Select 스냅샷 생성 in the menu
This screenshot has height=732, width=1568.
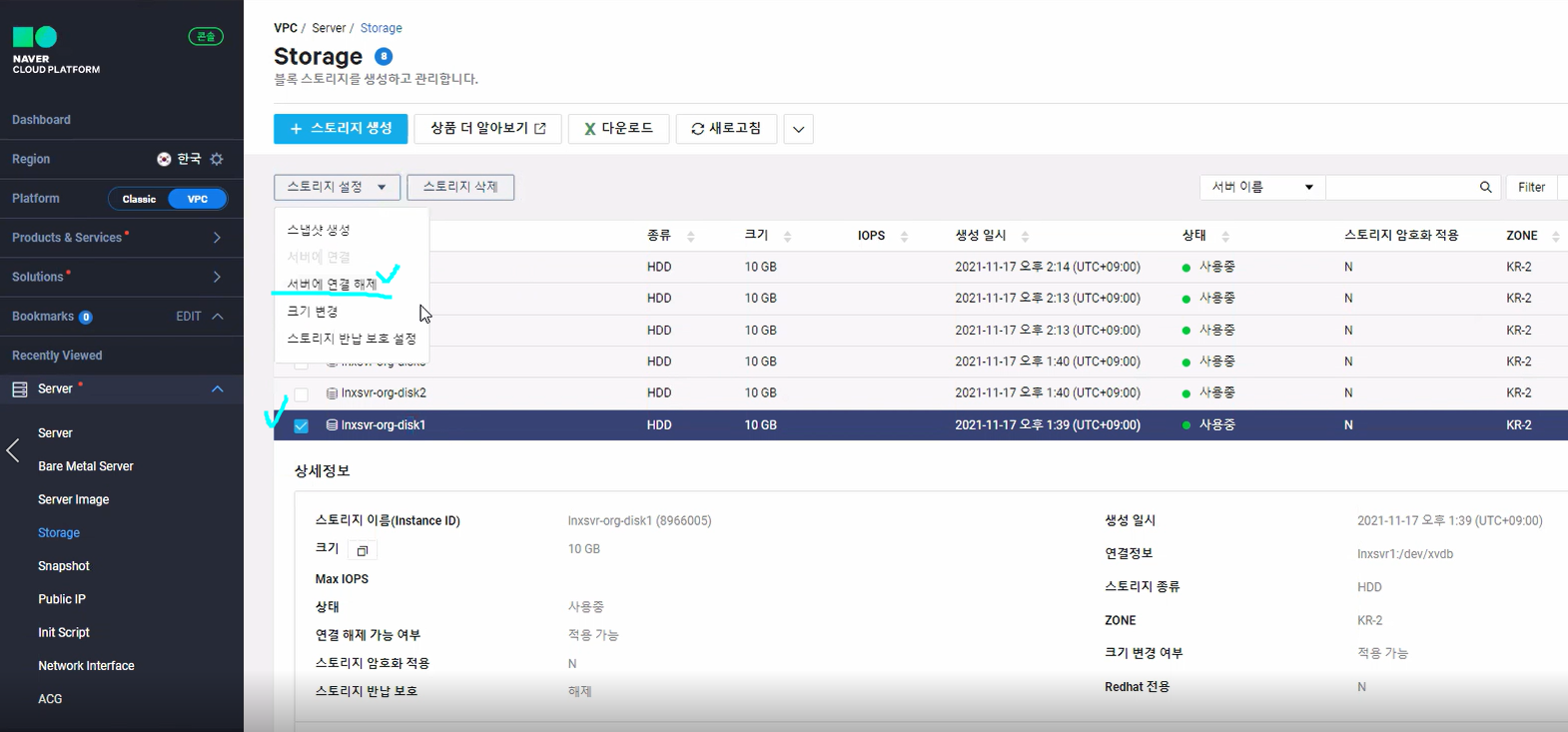click(x=319, y=230)
